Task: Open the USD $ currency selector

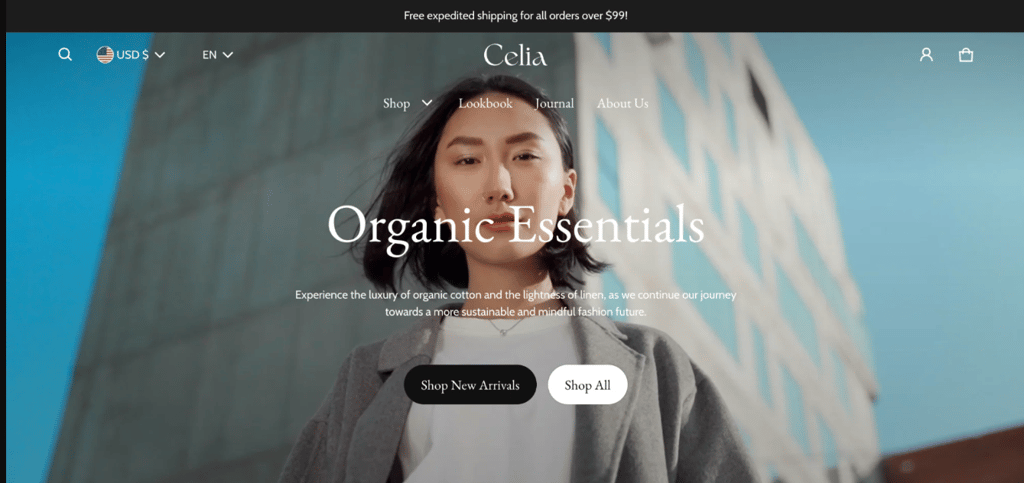Action: click(131, 55)
